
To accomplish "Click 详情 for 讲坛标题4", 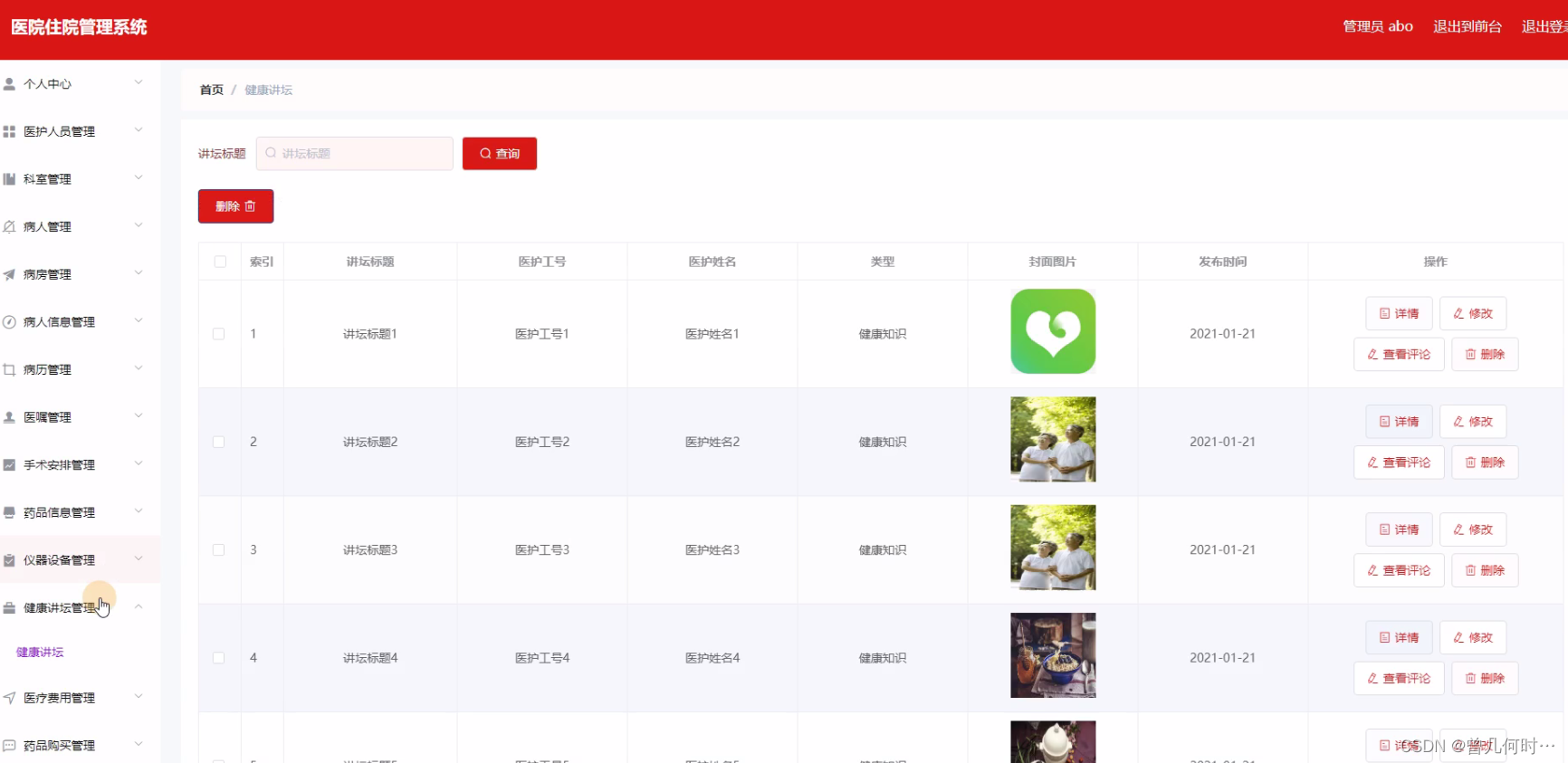I will (x=1399, y=637).
